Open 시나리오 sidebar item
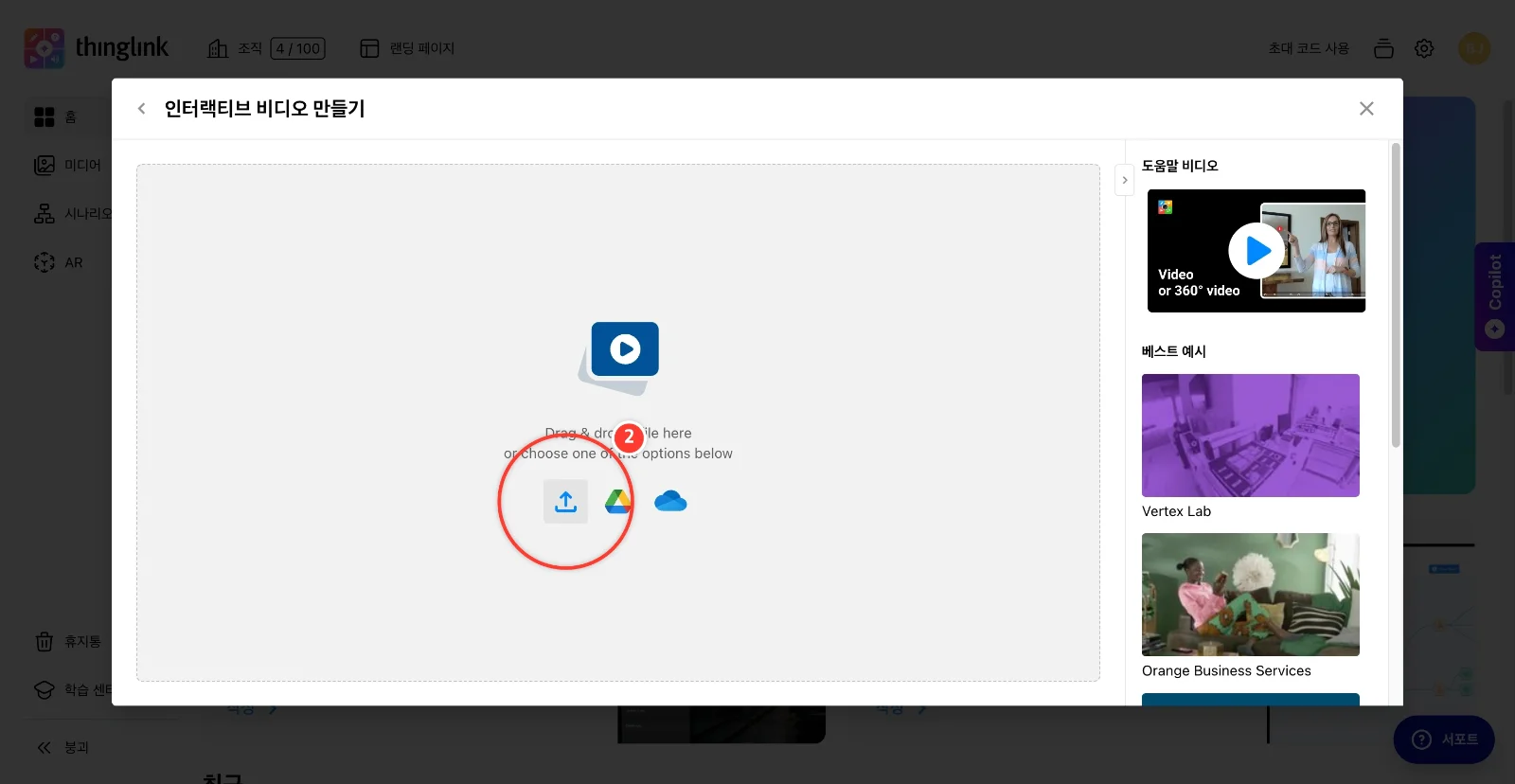This screenshot has height=784, width=1515. pos(73,214)
